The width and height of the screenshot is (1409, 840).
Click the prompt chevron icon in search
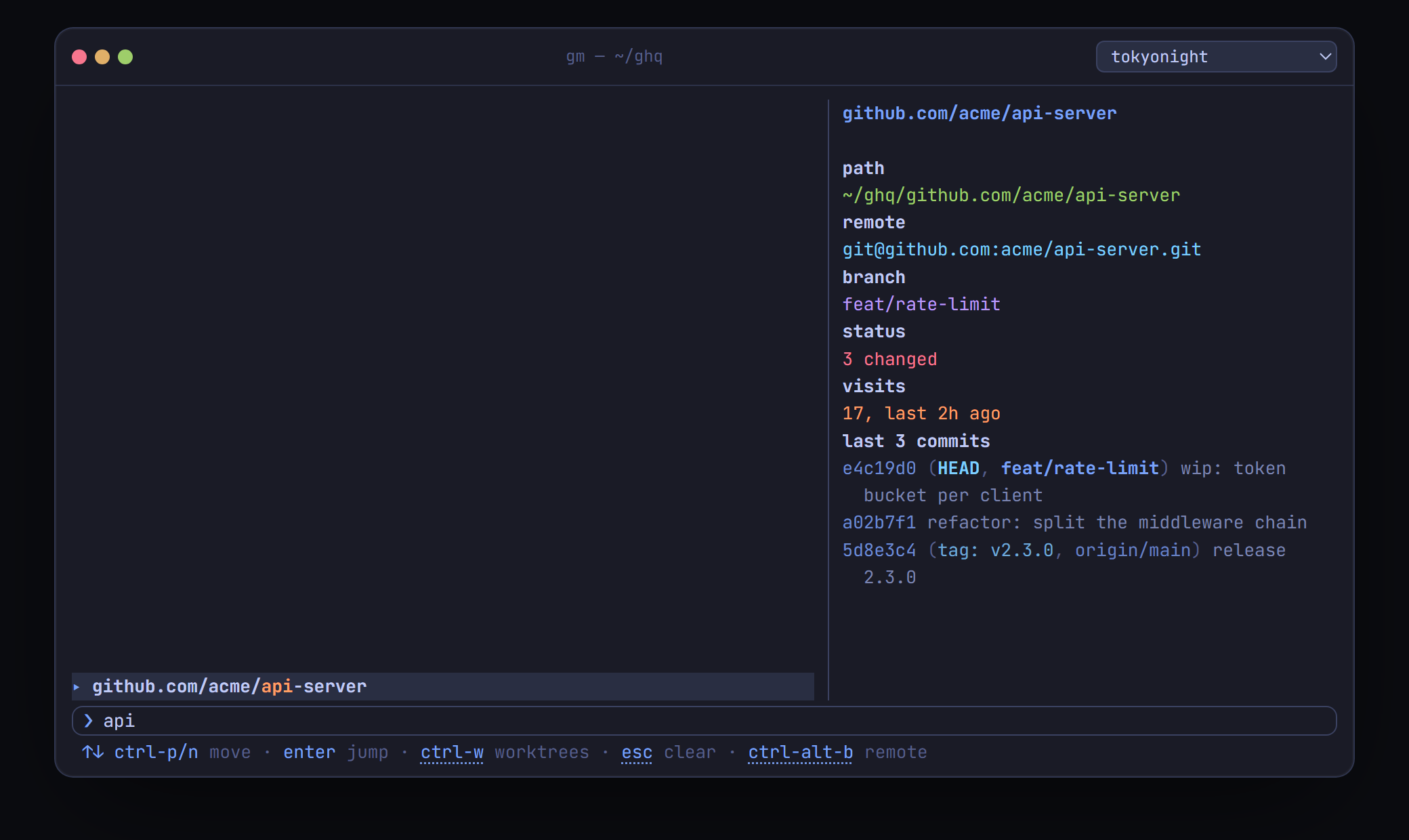(x=88, y=721)
